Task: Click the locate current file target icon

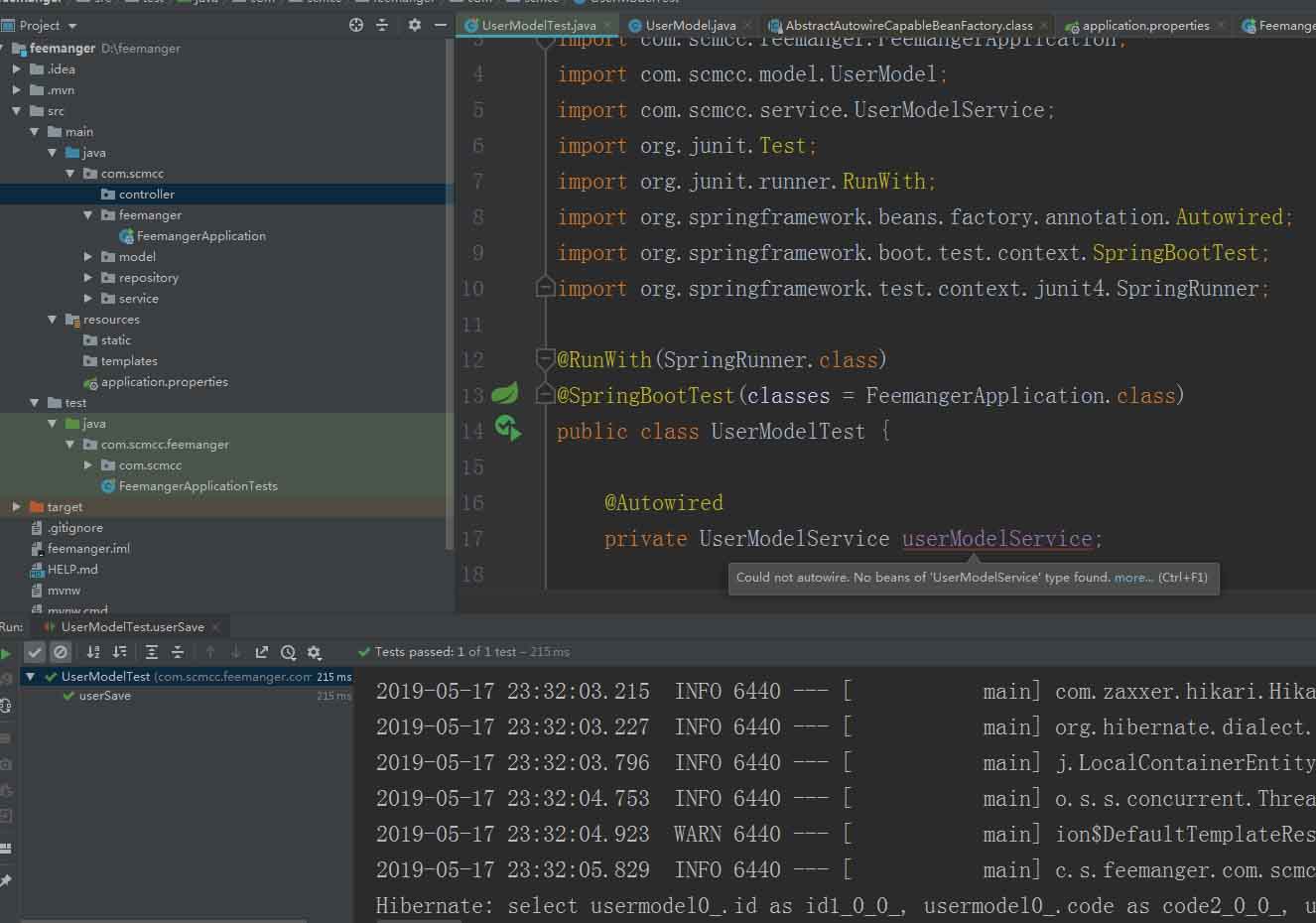Action: (x=356, y=25)
